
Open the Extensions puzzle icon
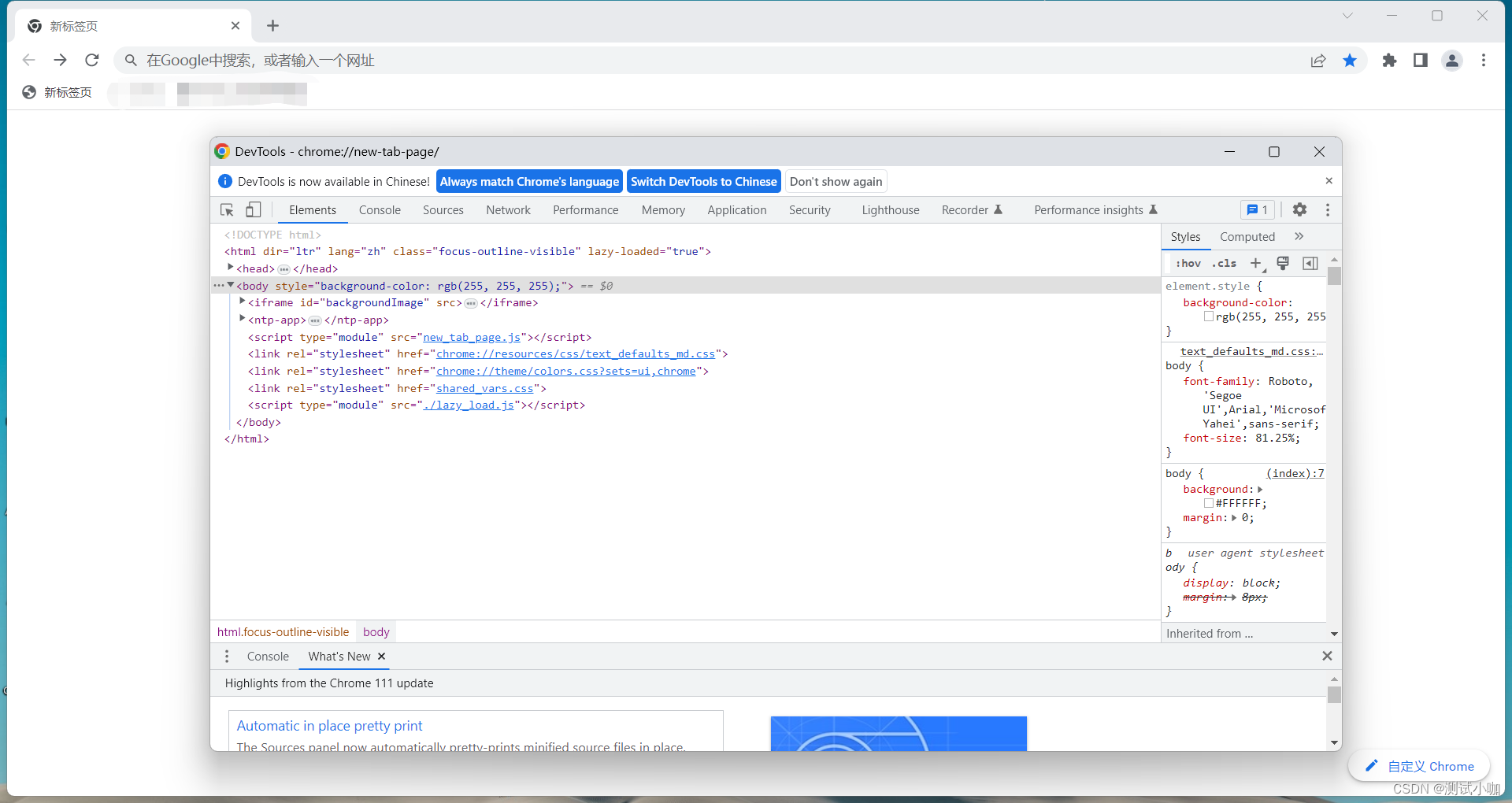(x=1389, y=61)
